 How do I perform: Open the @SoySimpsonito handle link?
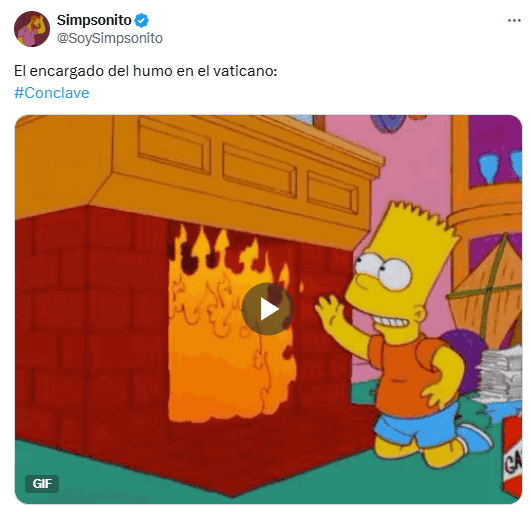(x=110, y=38)
